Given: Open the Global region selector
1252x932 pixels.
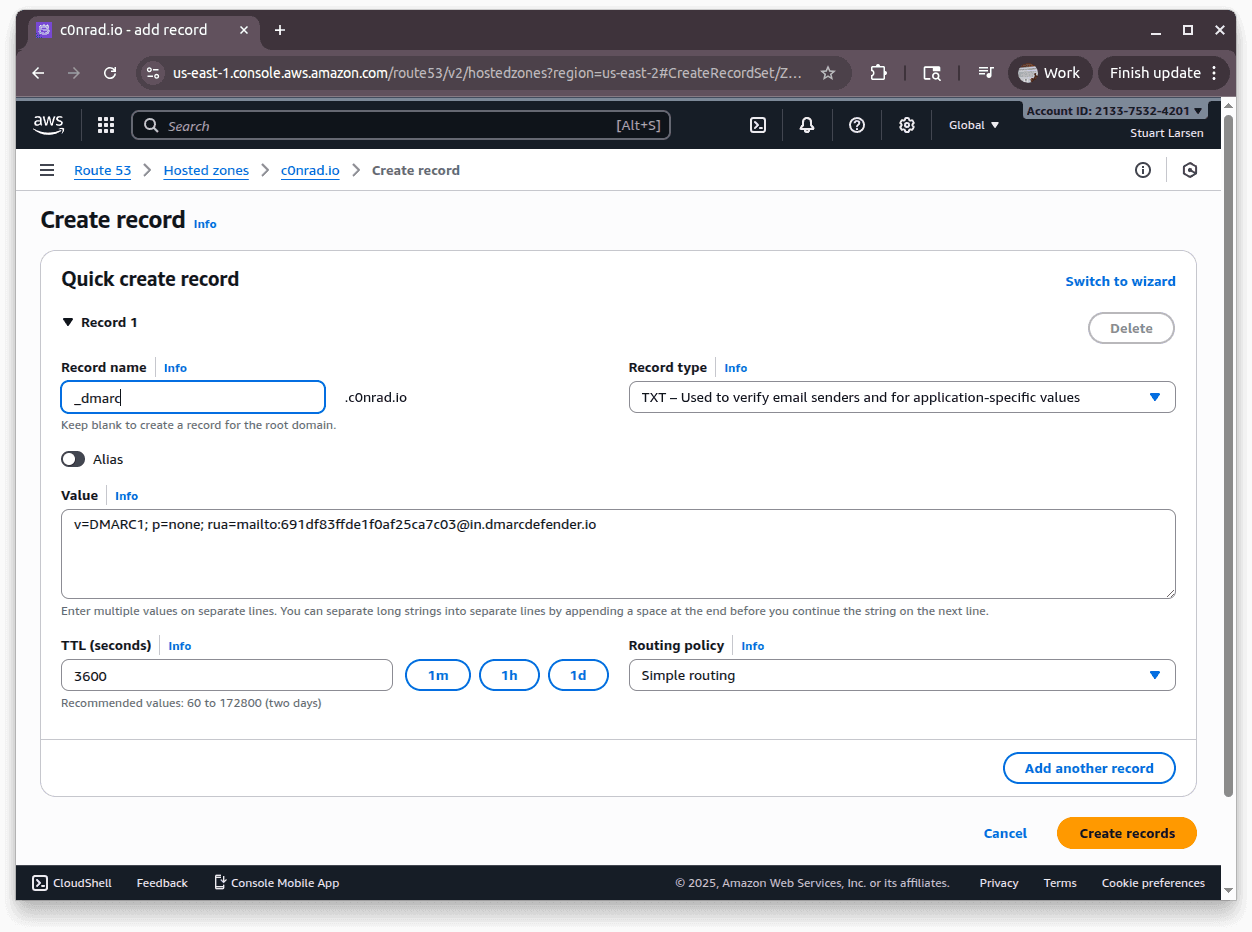Looking at the screenshot, I should (x=972, y=124).
